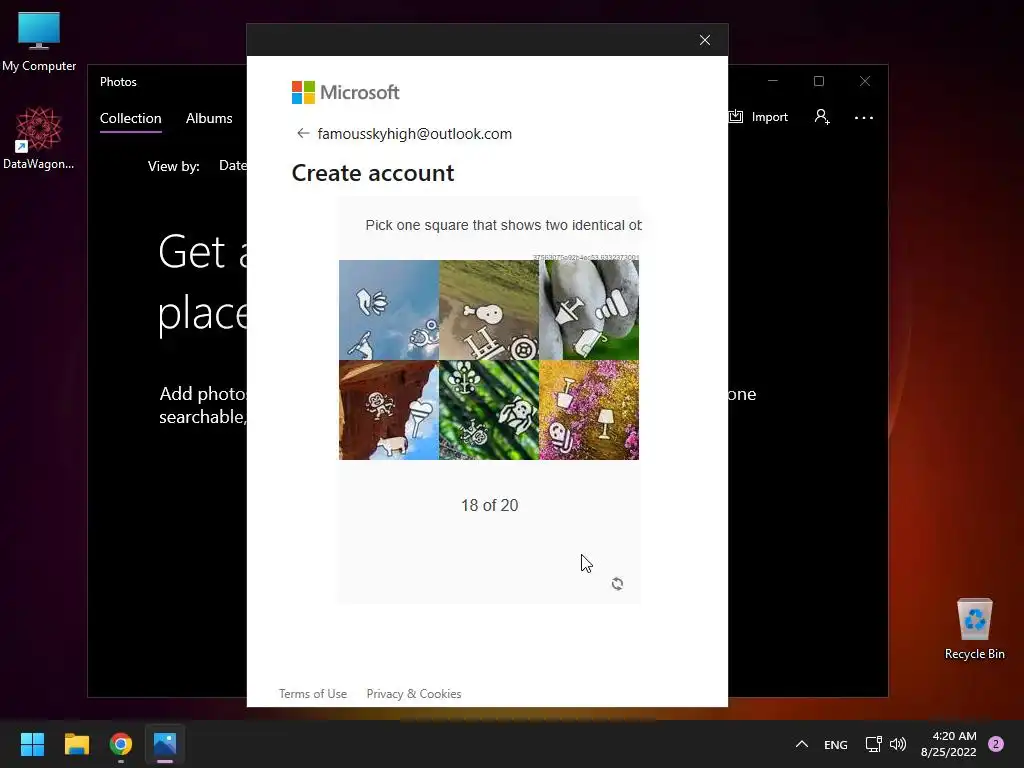Close the Photos window

(865, 81)
